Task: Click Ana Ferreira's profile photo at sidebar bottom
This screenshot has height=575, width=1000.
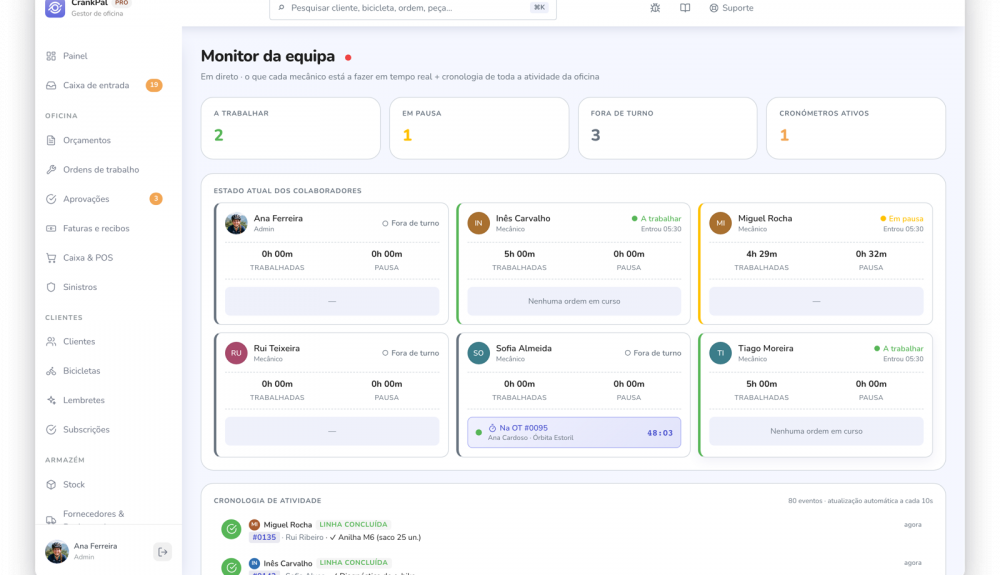Action: [57, 551]
